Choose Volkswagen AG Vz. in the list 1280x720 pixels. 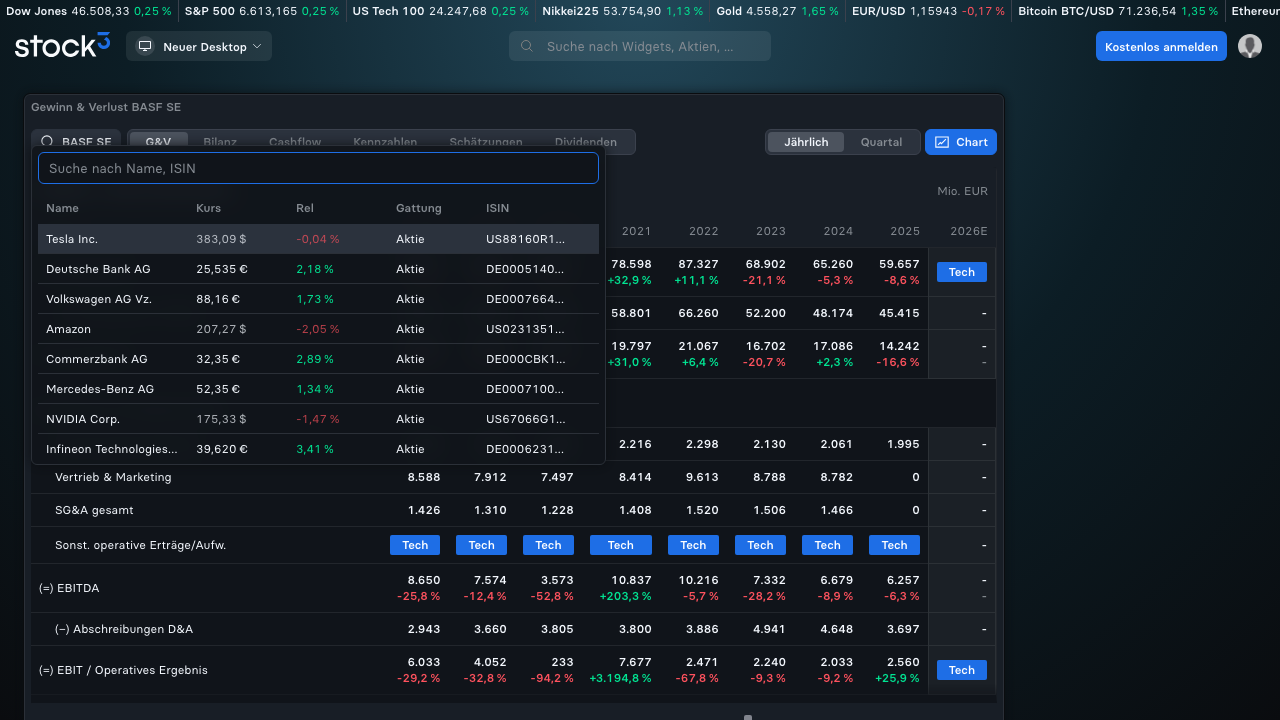coord(318,299)
